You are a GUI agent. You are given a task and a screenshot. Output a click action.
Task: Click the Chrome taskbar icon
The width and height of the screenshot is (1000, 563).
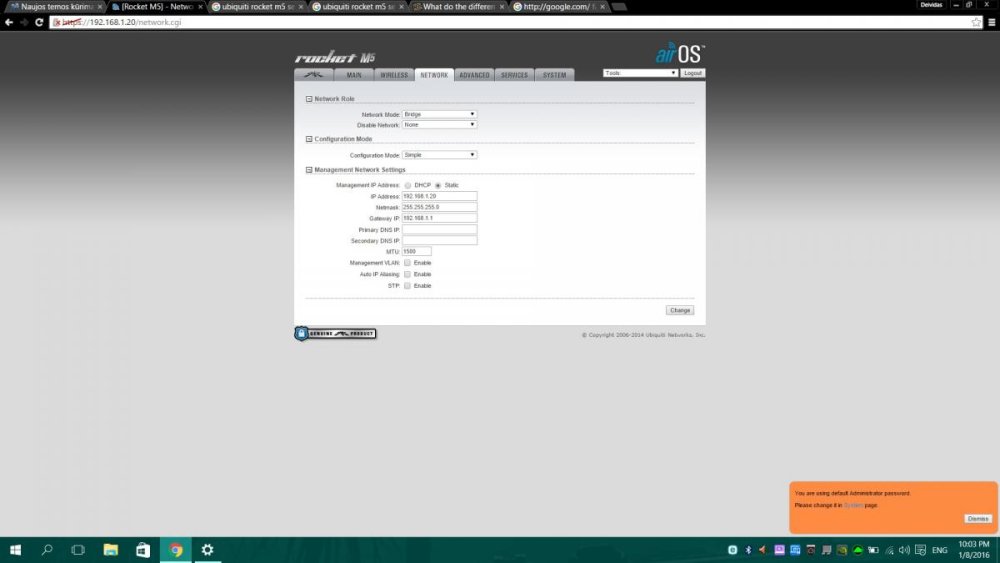click(175, 550)
